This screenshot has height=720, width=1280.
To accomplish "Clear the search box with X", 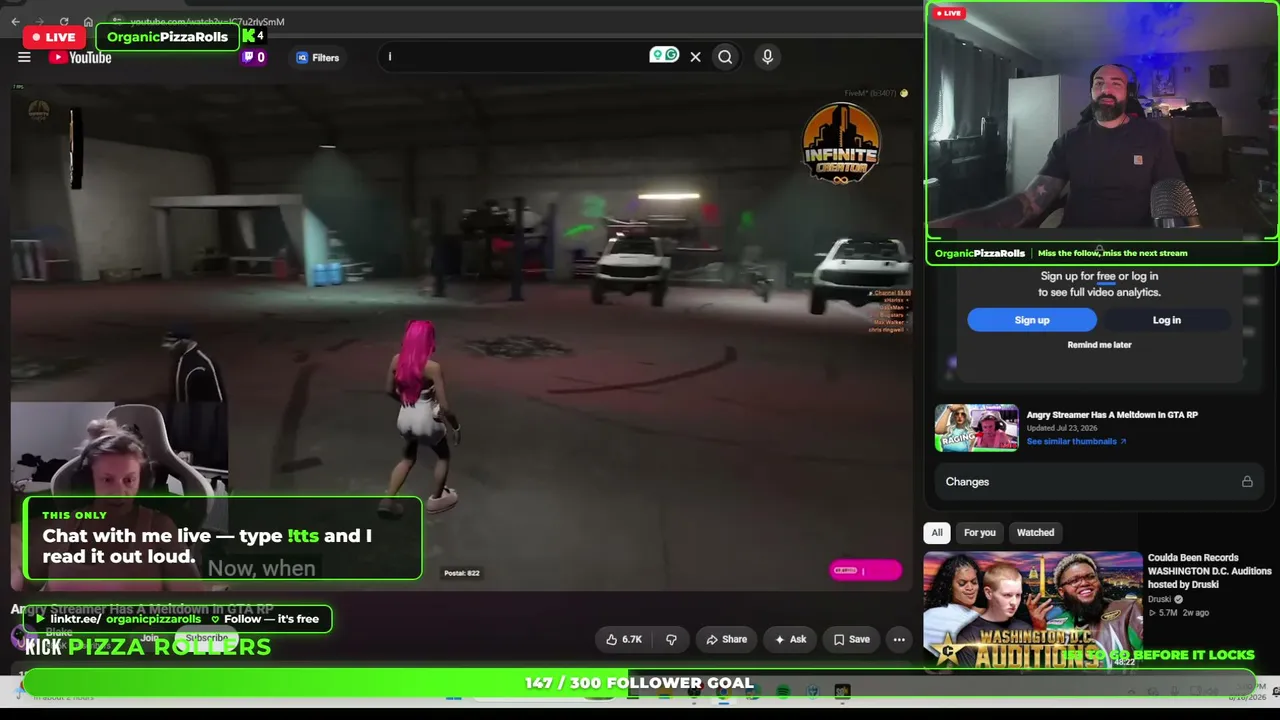I will click(x=696, y=57).
